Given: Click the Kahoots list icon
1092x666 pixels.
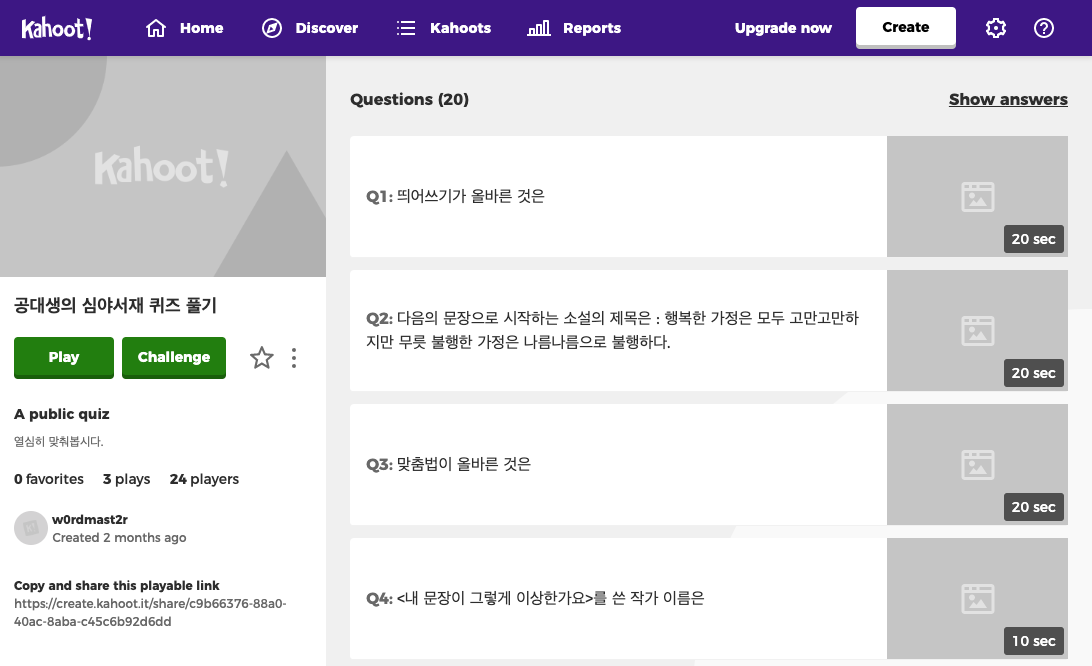Looking at the screenshot, I should tap(406, 28).
